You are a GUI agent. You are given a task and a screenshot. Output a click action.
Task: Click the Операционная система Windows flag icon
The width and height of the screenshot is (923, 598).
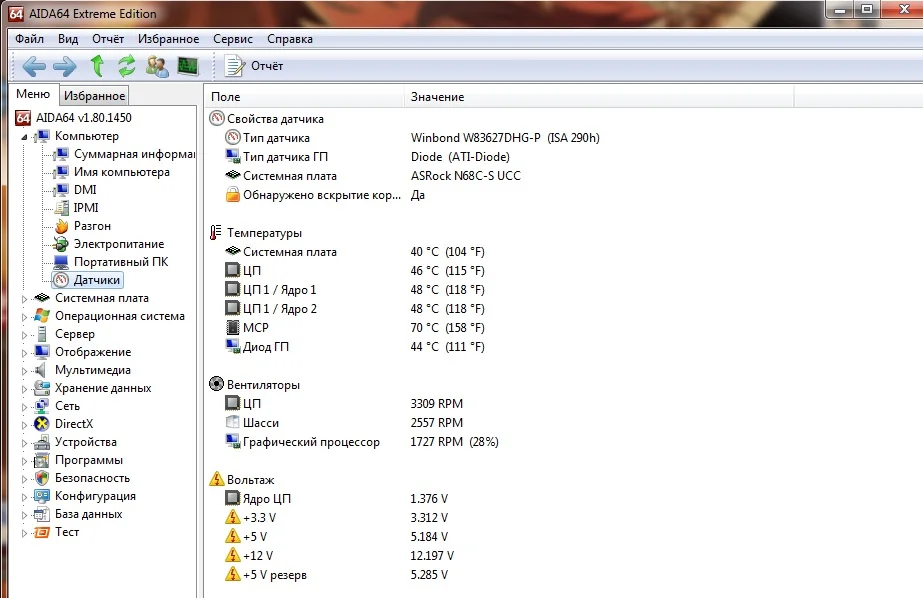click(x=42, y=316)
